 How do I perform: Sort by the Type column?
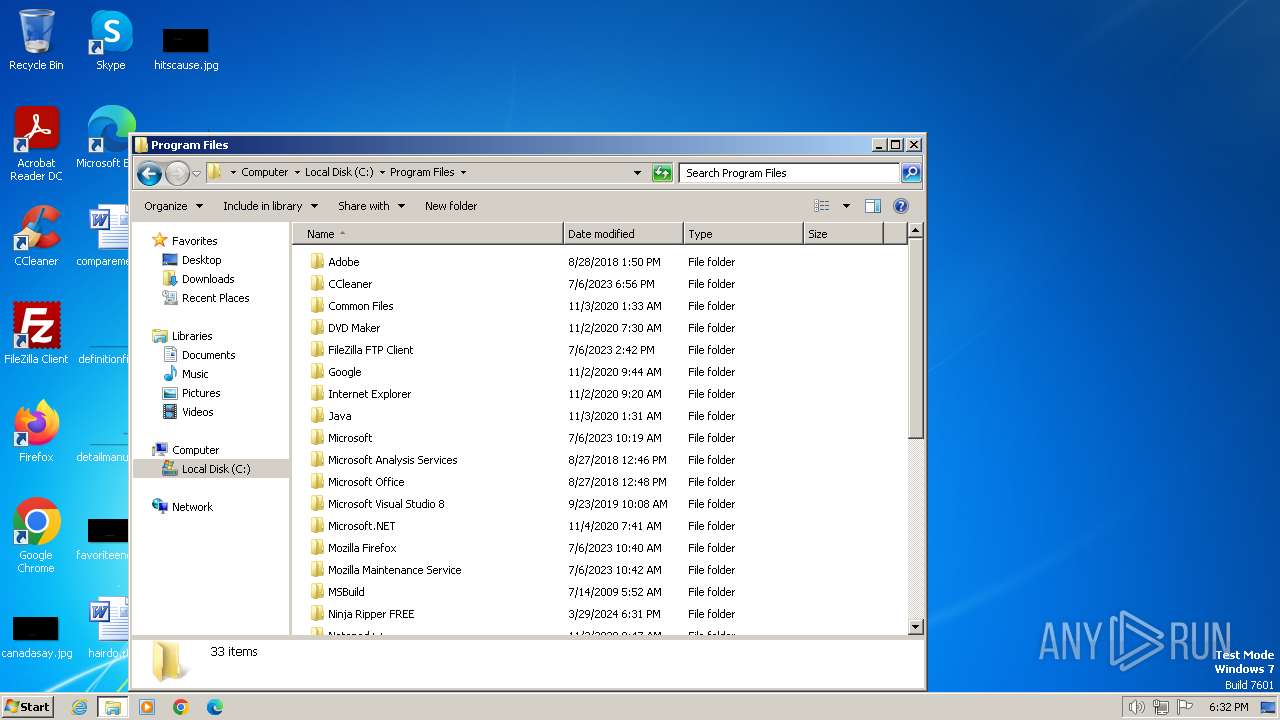click(744, 234)
